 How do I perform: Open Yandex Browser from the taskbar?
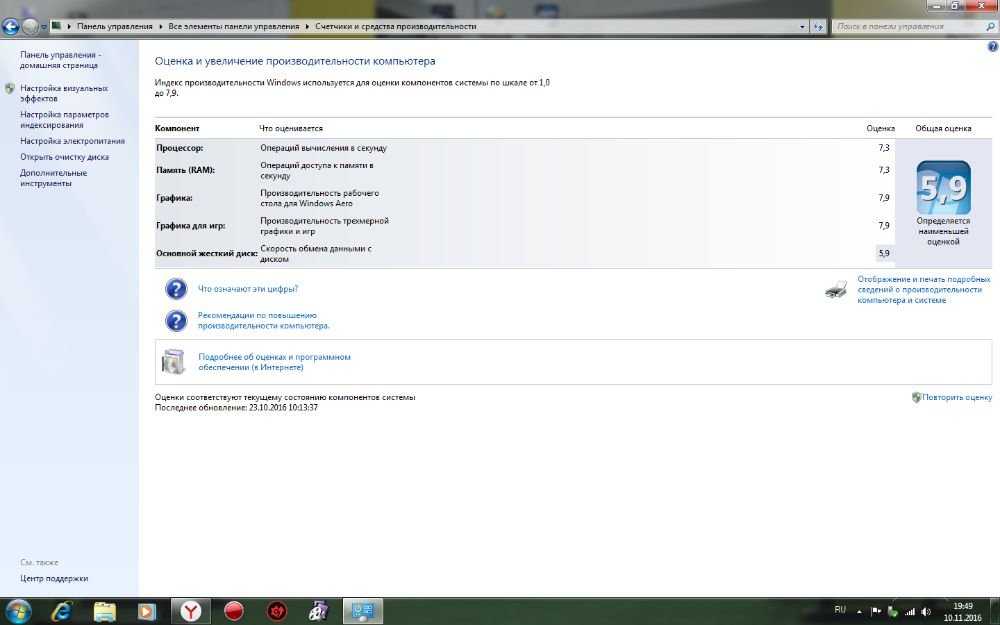(190, 611)
